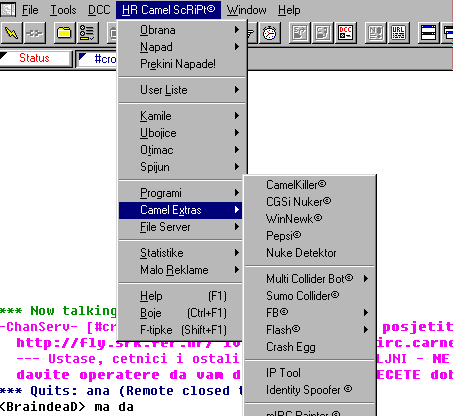The width and height of the screenshot is (453, 416).
Task: Expand the Multi Collider Bot© submenu
Action: click(x=309, y=278)
